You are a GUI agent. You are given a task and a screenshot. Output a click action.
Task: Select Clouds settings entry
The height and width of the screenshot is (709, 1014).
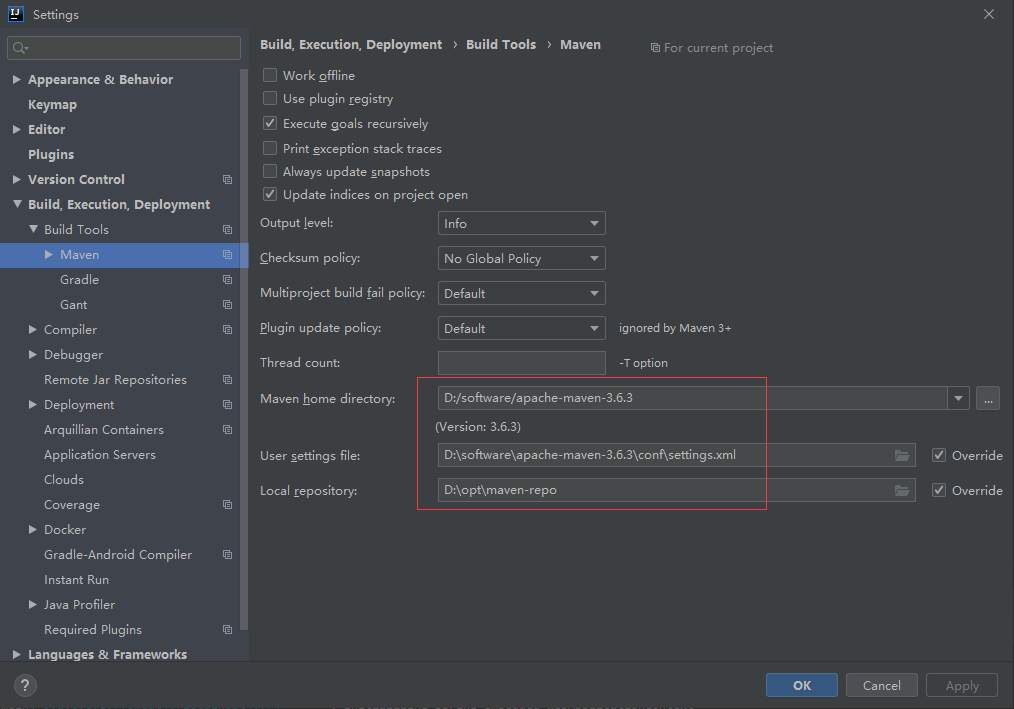pos(64,480)
